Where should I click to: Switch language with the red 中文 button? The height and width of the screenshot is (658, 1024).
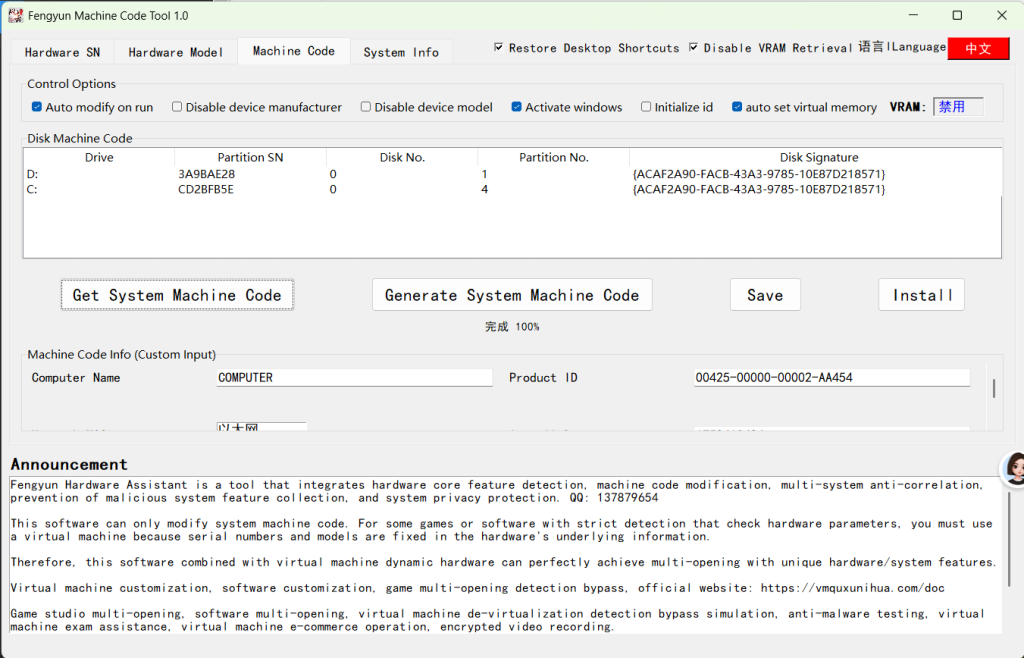[978, 48]
